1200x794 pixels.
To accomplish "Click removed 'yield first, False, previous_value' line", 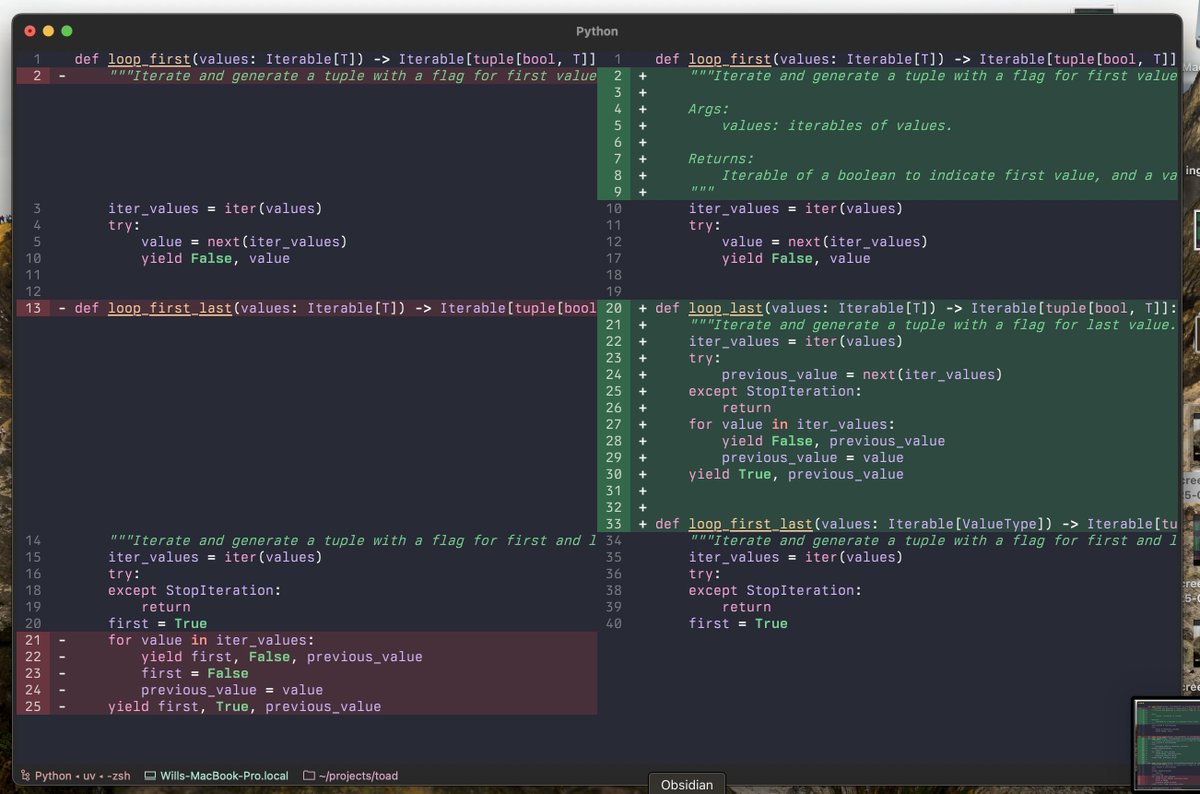I will pyautogui.click(x=282, y=657).
